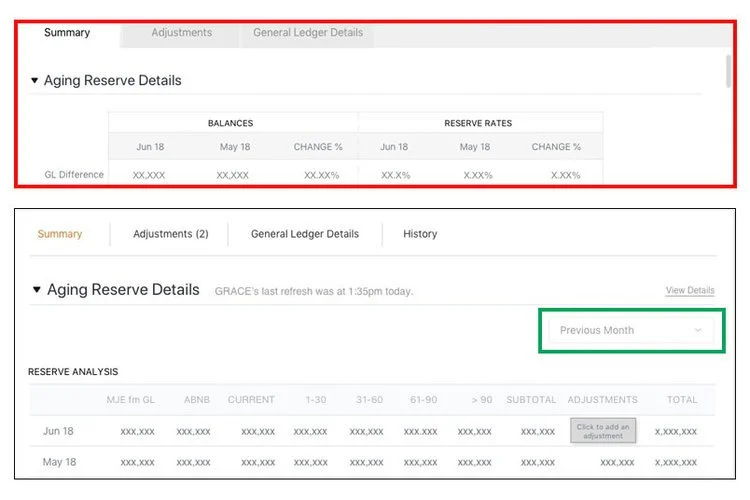Open the View Details link
This screenshot has height=500, width=750.
(x=690, y=290)
